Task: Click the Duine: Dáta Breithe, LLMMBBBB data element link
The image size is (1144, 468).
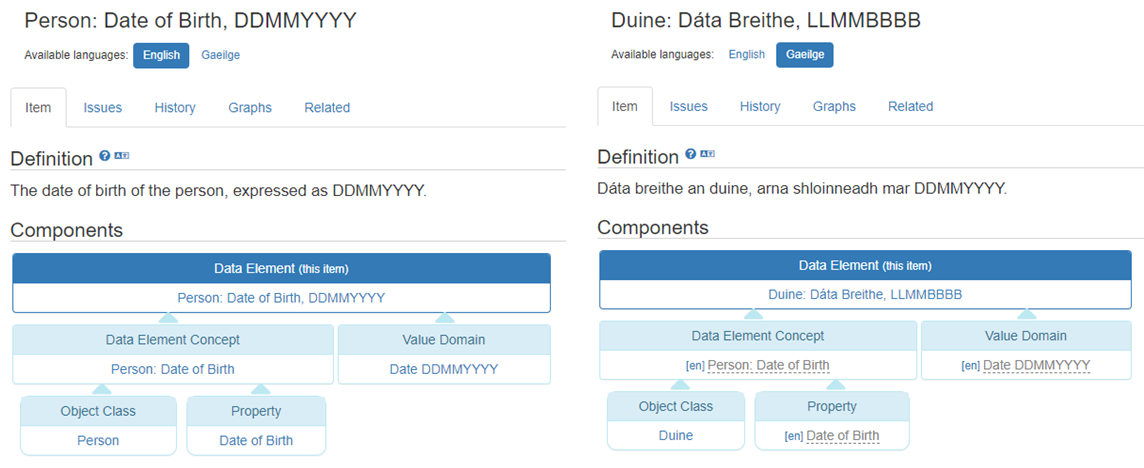Action: [x=865, y=295]
